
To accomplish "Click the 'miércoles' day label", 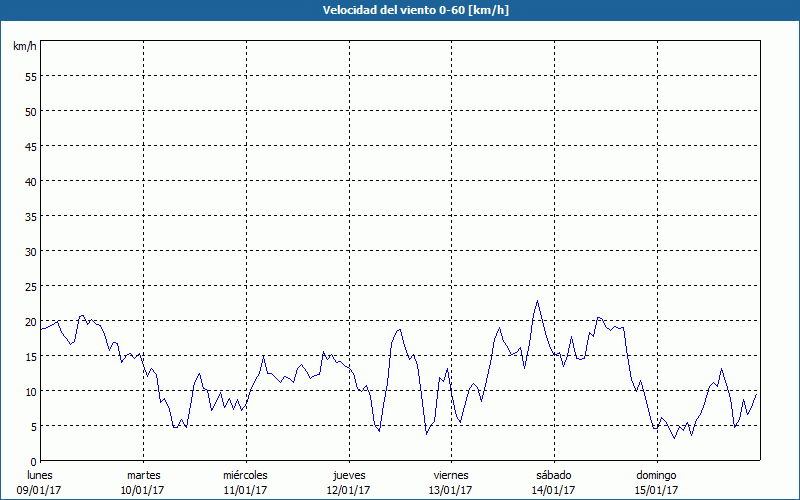I will click(x=245, y=475).
